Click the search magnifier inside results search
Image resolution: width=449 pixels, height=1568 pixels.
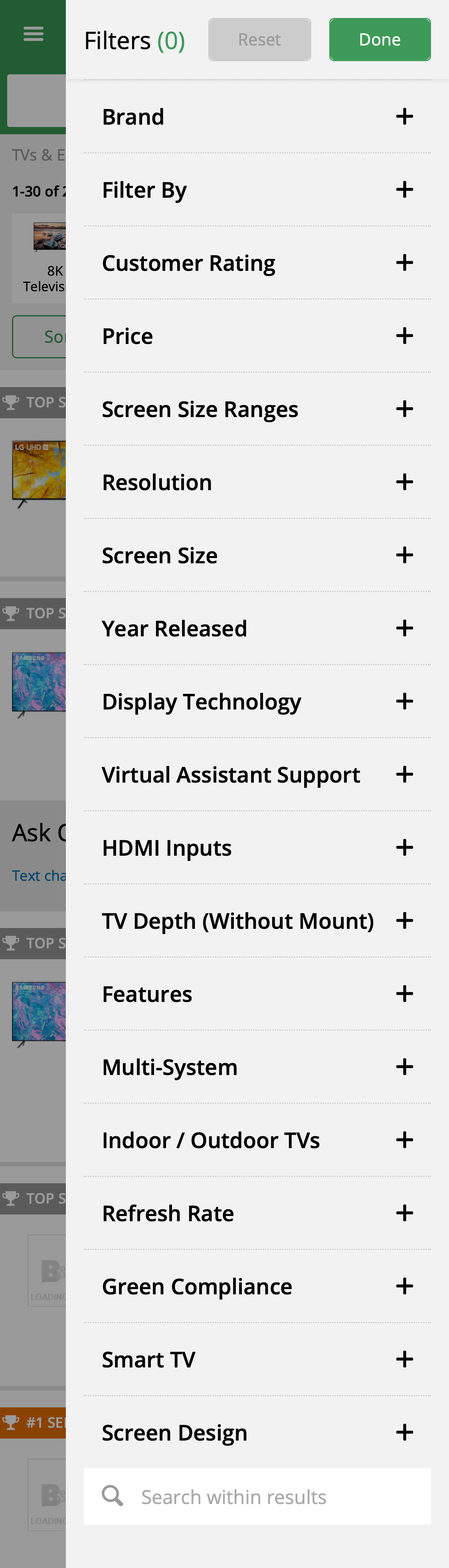pyautogui.click(x=113, y=1497)
